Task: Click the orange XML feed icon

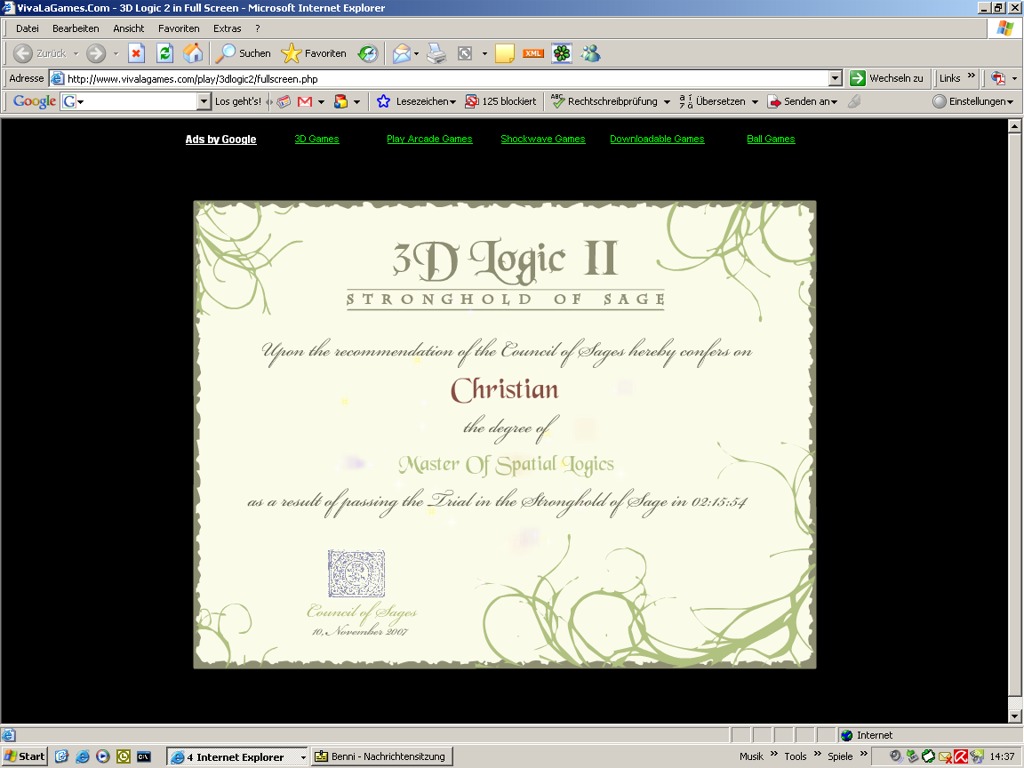Action: 533,53
